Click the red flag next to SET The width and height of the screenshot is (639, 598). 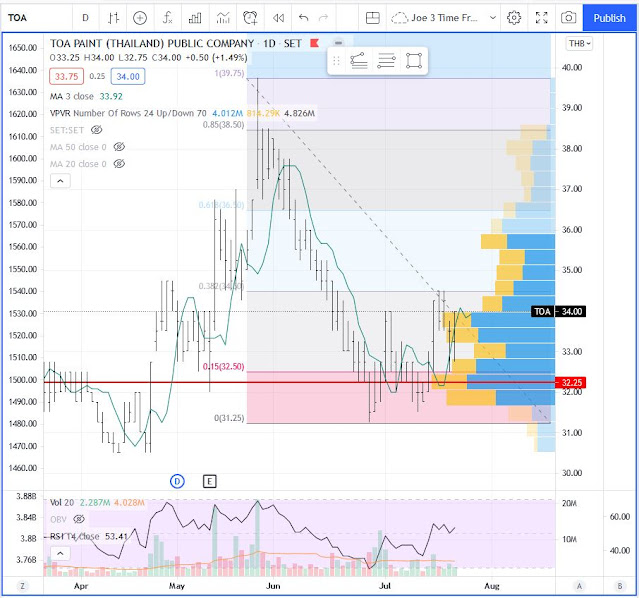[314, 43]
